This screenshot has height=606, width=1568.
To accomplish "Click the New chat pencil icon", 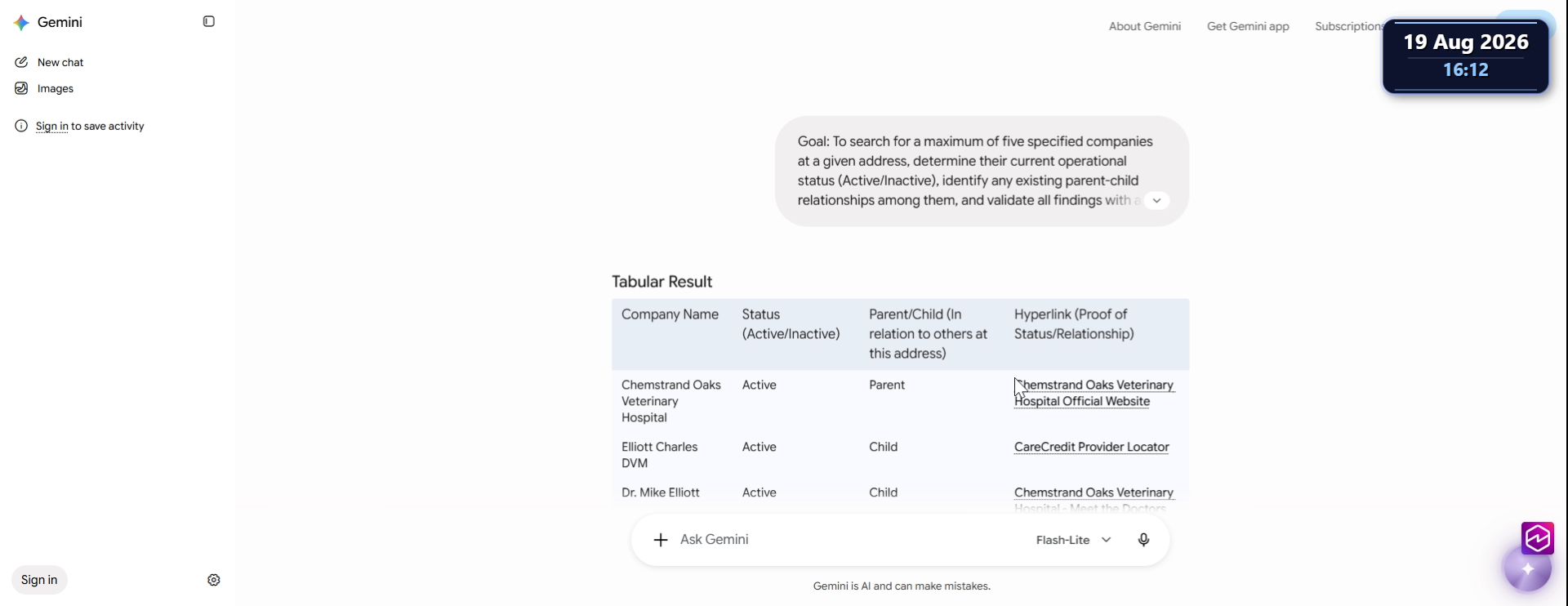I will [x=21, y=62].
